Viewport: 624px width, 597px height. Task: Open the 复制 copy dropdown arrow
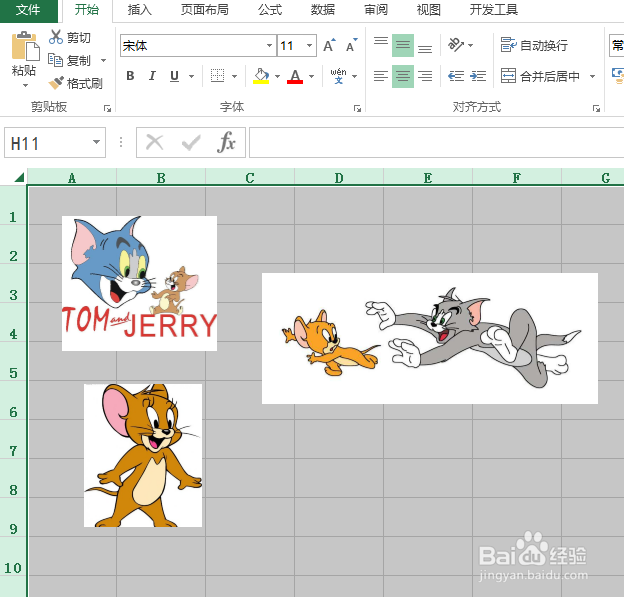103,60
